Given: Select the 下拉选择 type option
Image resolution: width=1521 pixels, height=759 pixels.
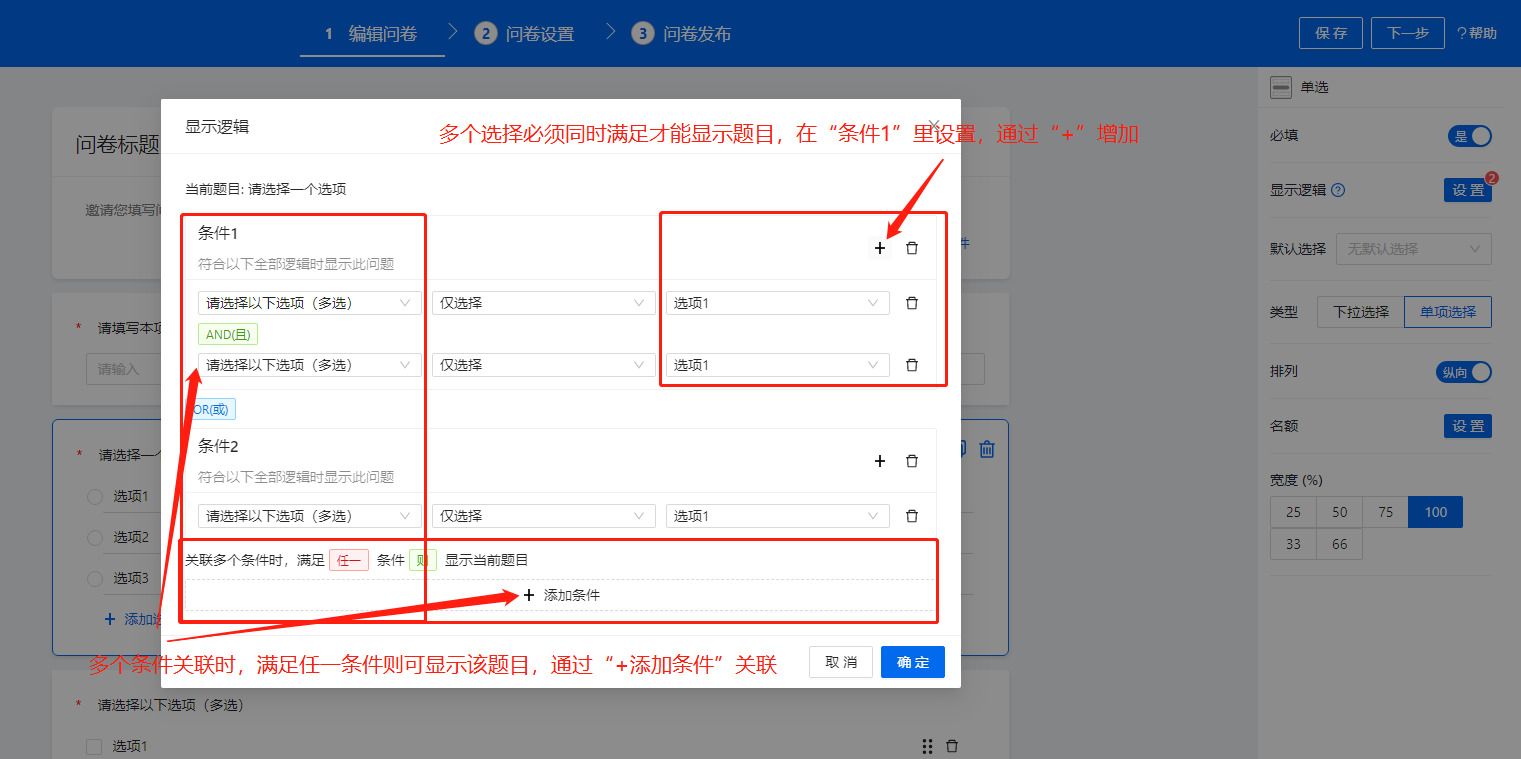Looking at the screenshot, I should tap(1360, 312).
